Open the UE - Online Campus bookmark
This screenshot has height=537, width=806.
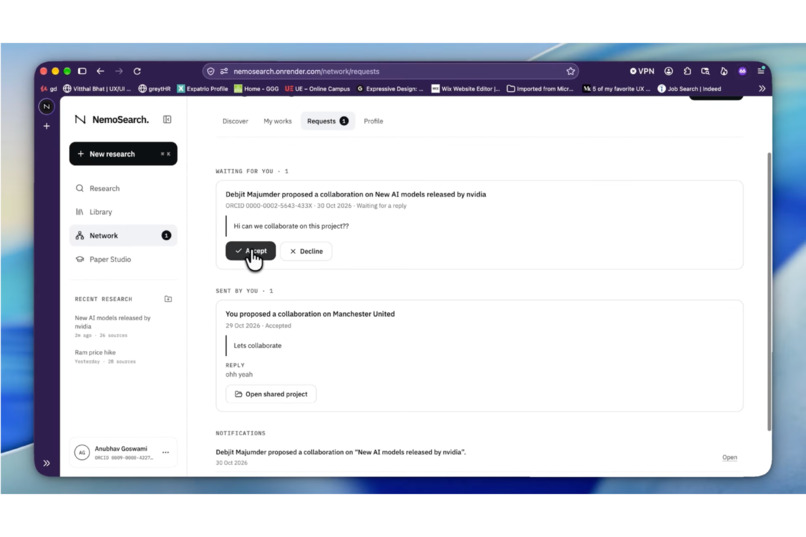point(317,88)
